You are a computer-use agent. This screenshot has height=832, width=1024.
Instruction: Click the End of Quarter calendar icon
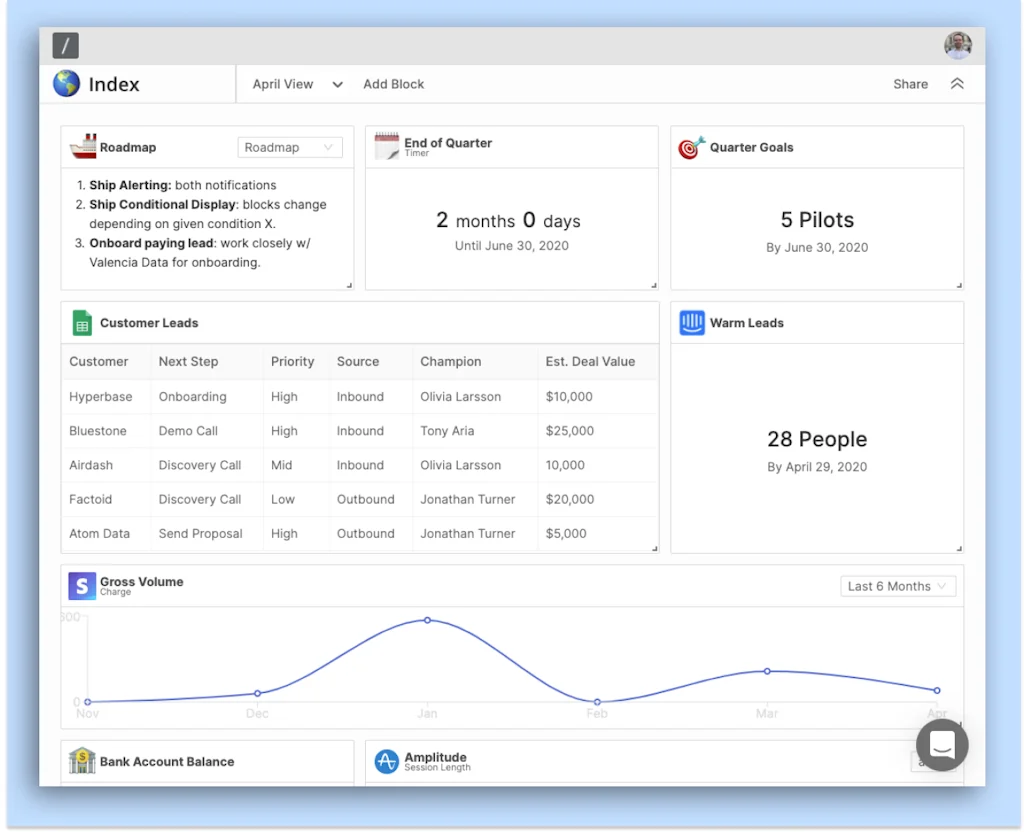click(387, 147)
